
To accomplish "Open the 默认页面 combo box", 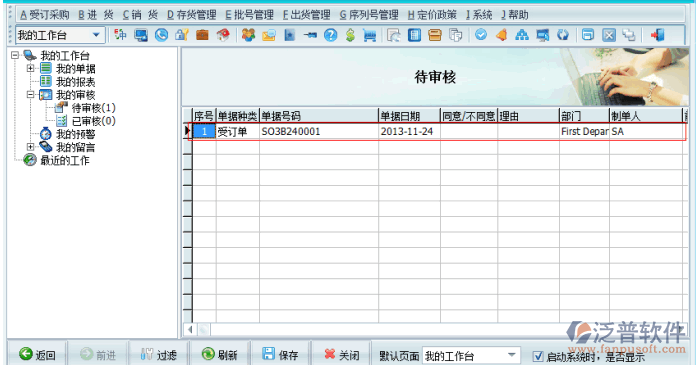I will pos(512,355).
